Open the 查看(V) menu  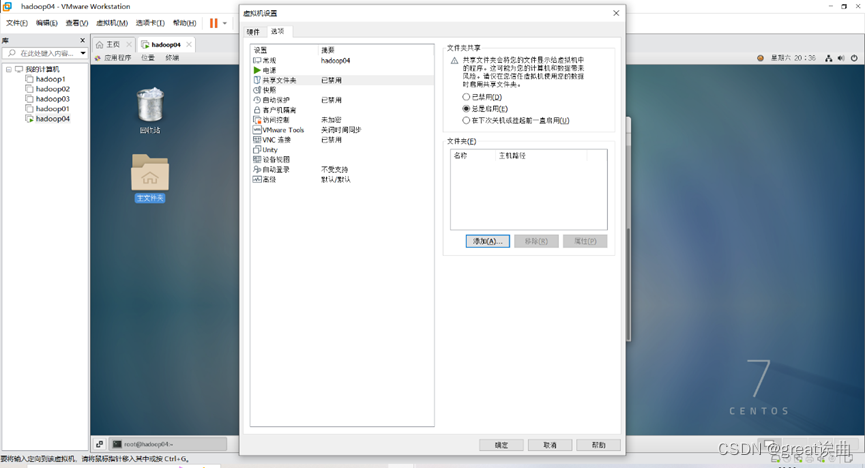pyautogui.click(x=77, y=23)
